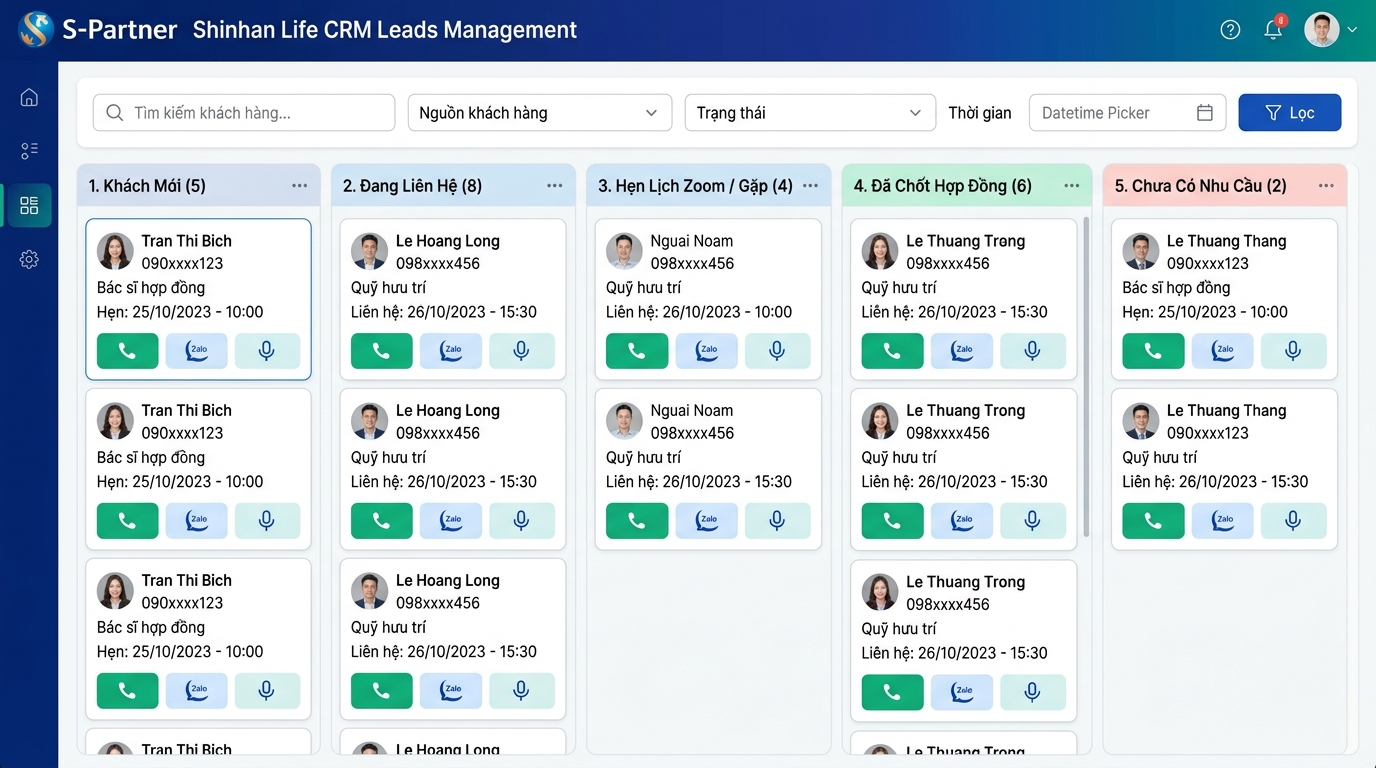
Task: Open the Trạng thái dropdown
Action: coord(809,113)
